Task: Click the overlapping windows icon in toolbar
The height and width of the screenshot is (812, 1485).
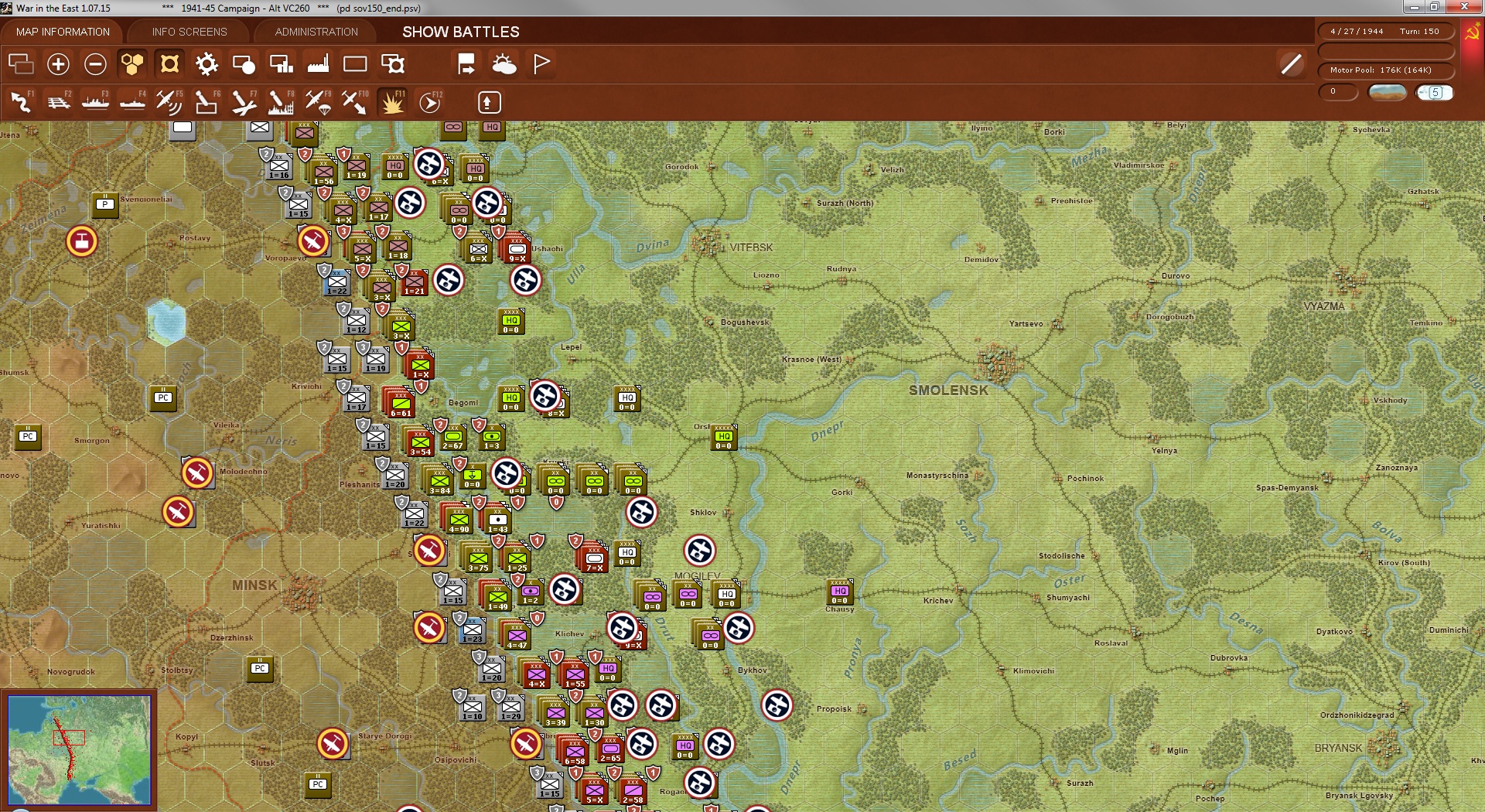Action: click(x=21, y=63)
